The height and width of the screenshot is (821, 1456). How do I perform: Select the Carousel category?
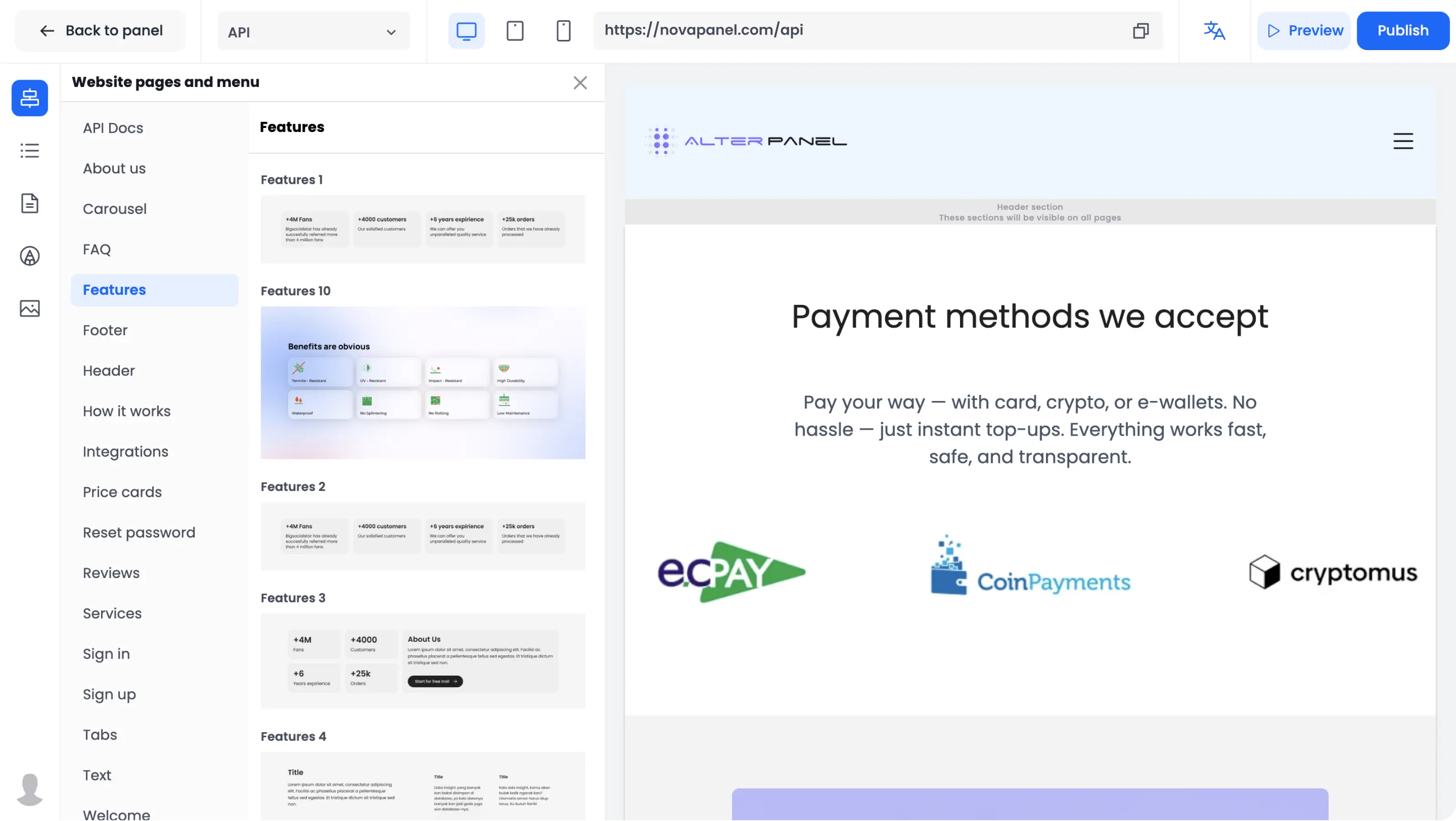tap(154, 209)
